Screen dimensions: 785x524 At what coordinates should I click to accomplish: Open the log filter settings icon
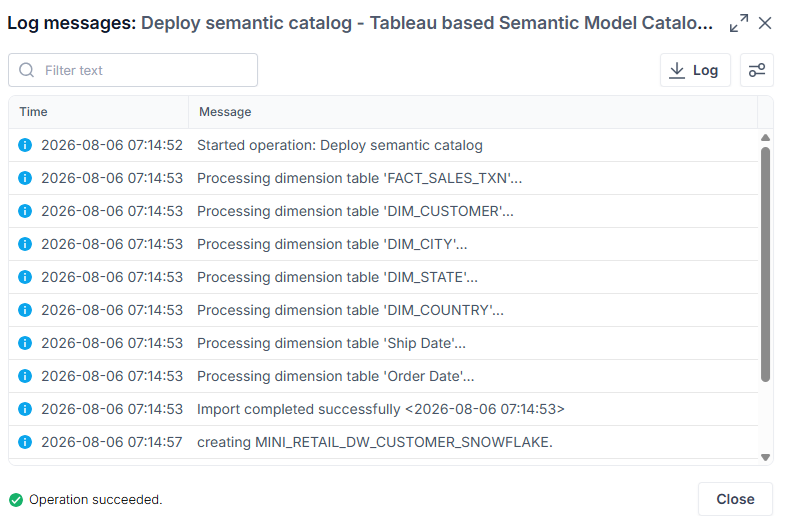(756, 70)
